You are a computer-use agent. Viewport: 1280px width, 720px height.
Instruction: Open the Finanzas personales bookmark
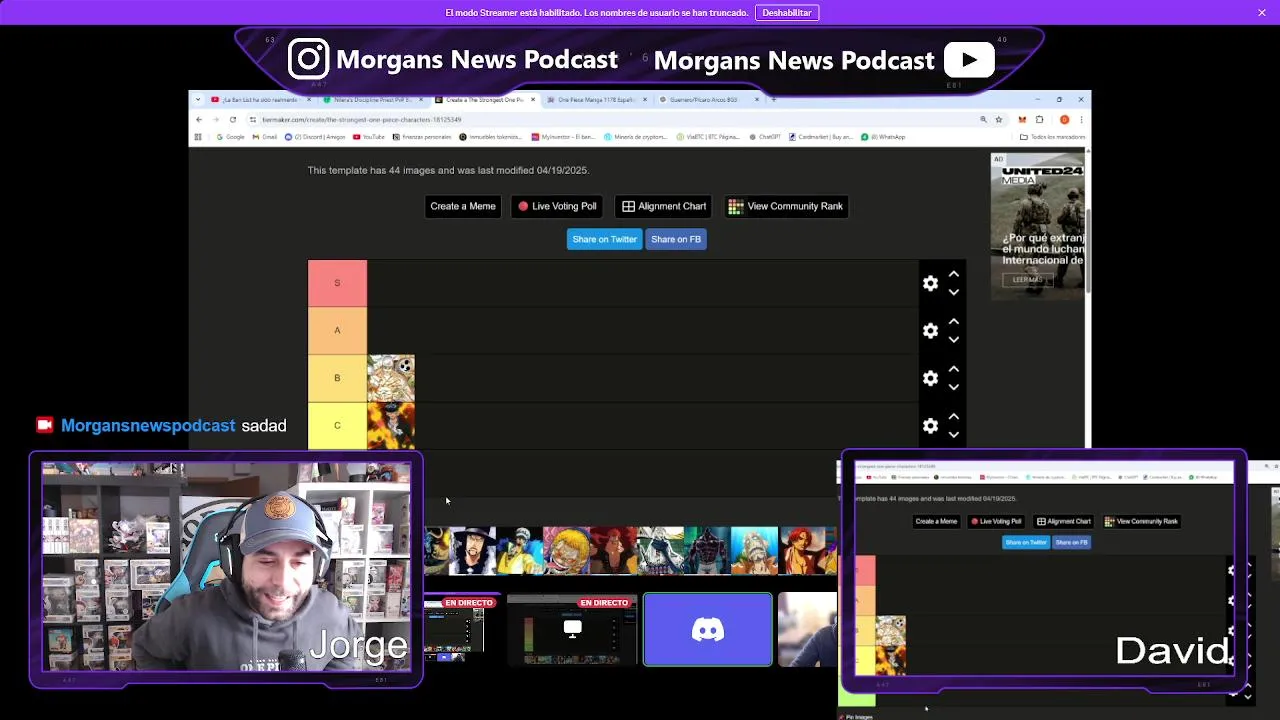422,137
